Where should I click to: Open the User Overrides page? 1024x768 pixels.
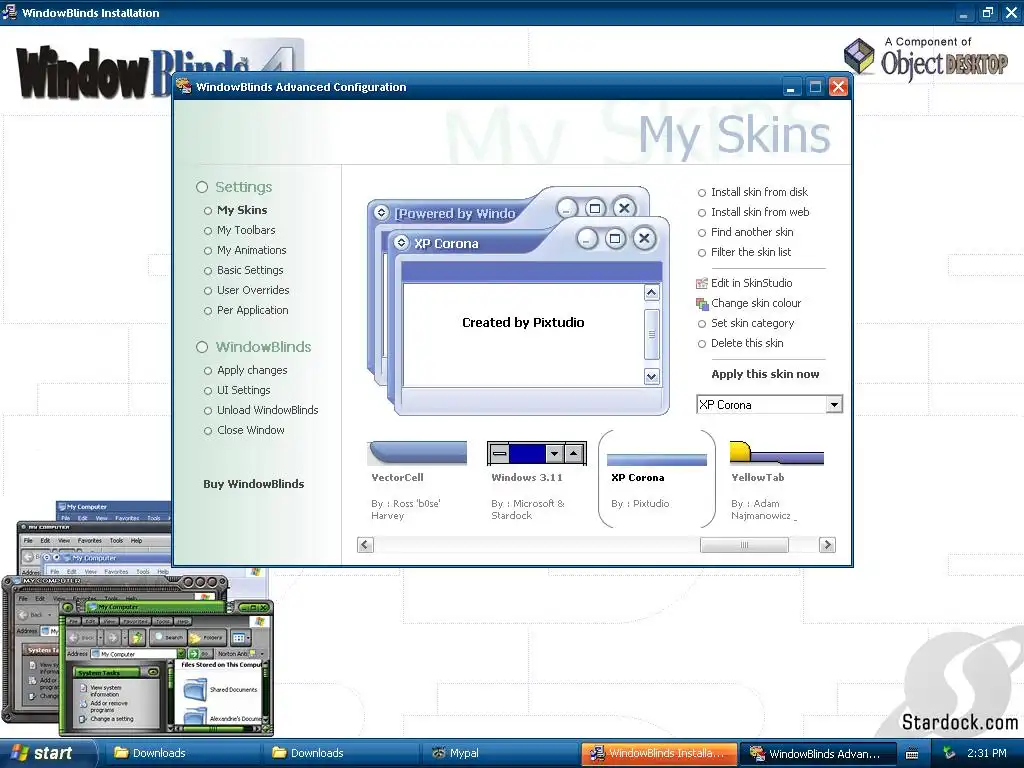pos(246,291)
